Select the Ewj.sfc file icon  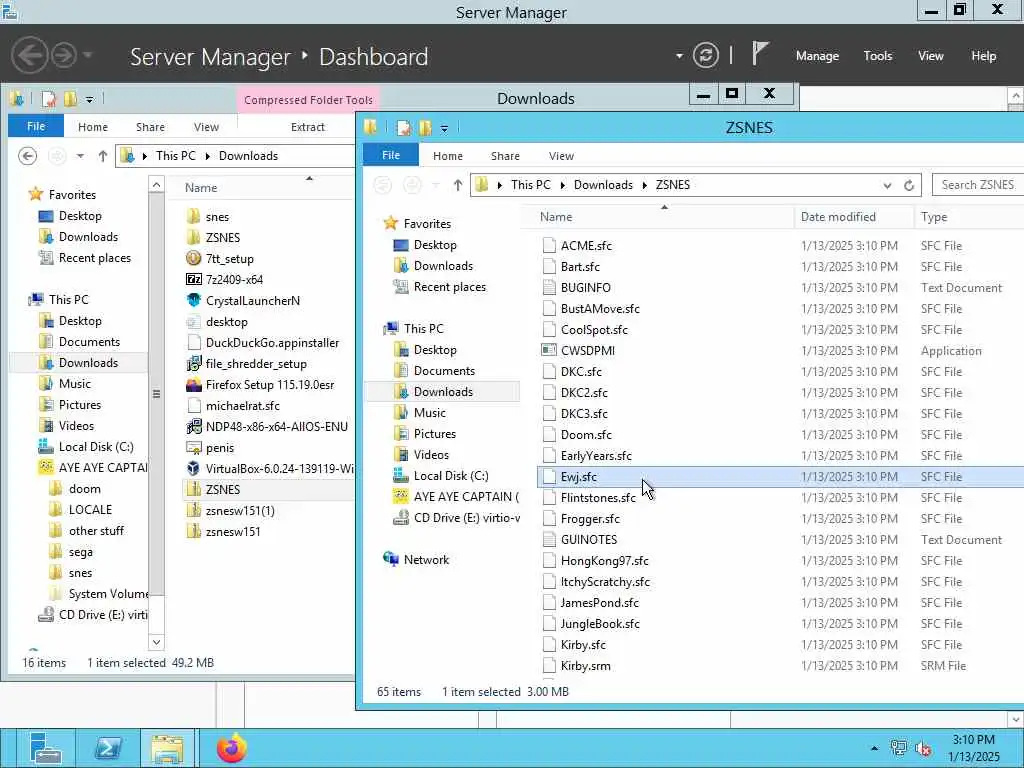click(549, 476)
